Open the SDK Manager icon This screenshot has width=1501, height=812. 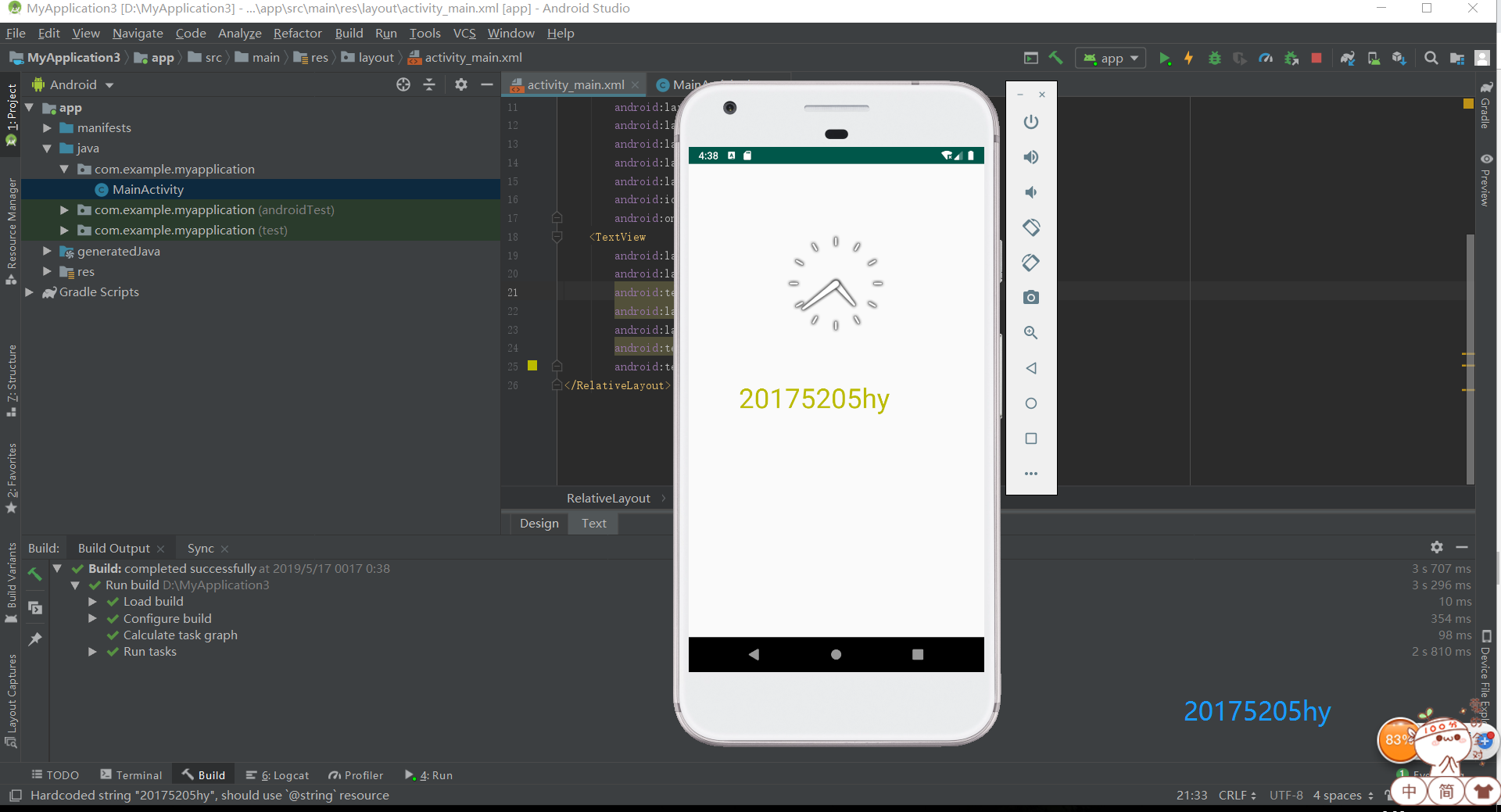tap(1399, 58)
